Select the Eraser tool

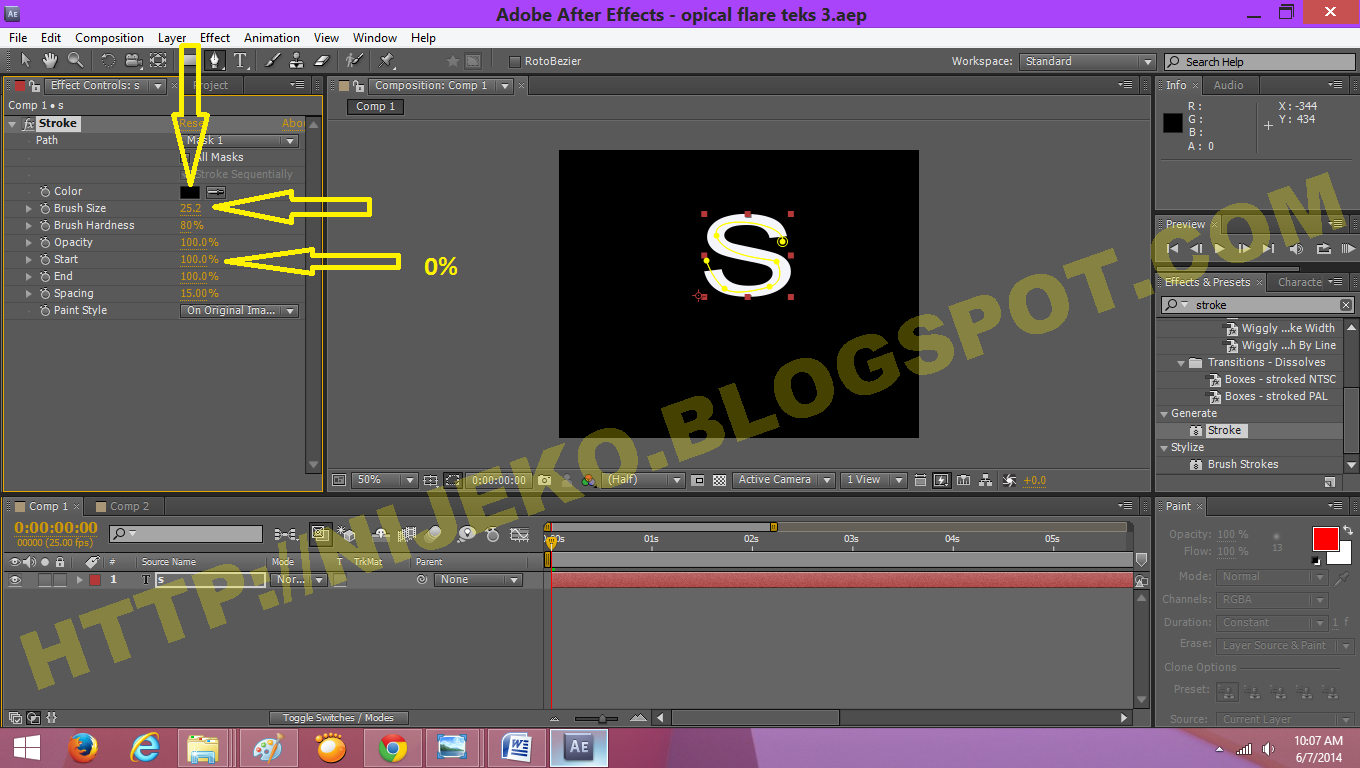(x=322, y=61)
